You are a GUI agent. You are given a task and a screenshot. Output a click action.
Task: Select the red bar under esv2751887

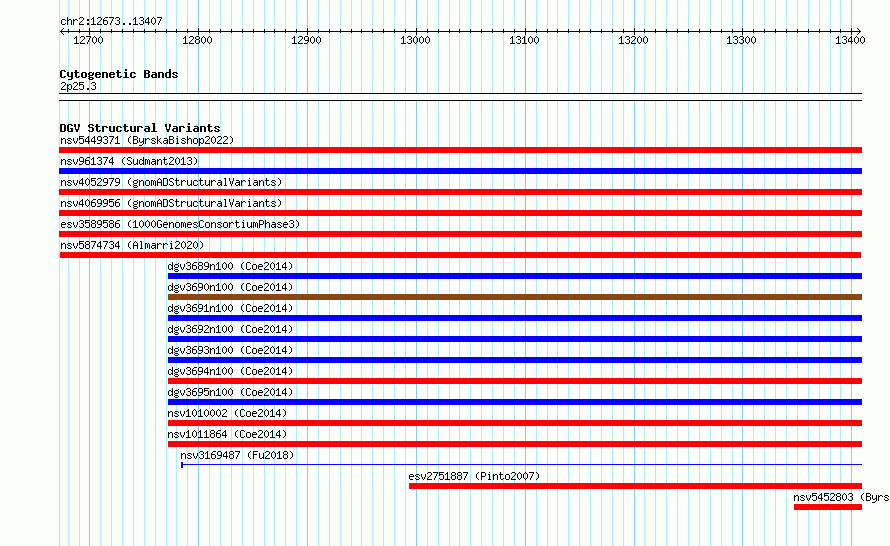tap(635, 486)
